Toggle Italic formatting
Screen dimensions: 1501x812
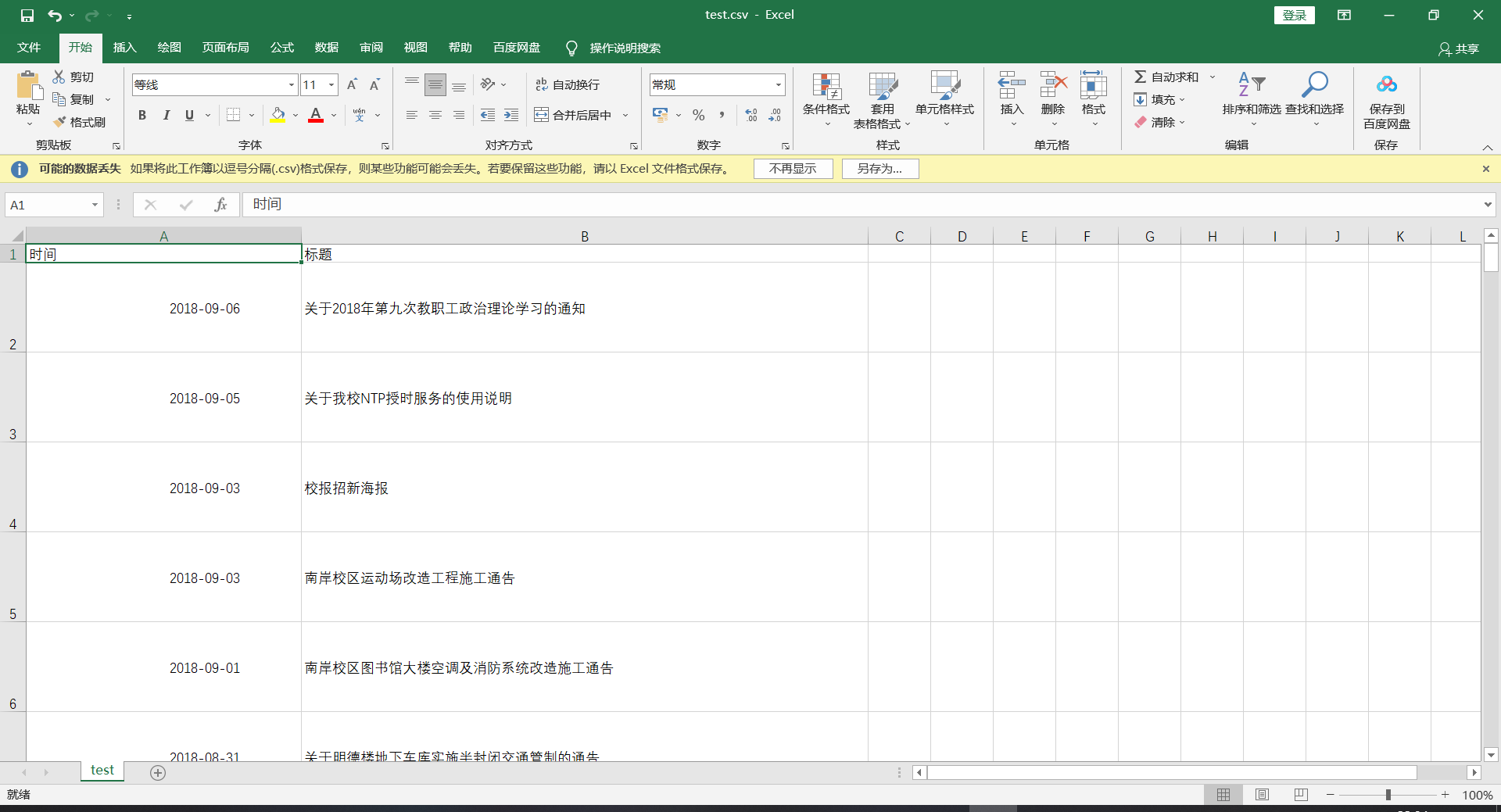166,115
